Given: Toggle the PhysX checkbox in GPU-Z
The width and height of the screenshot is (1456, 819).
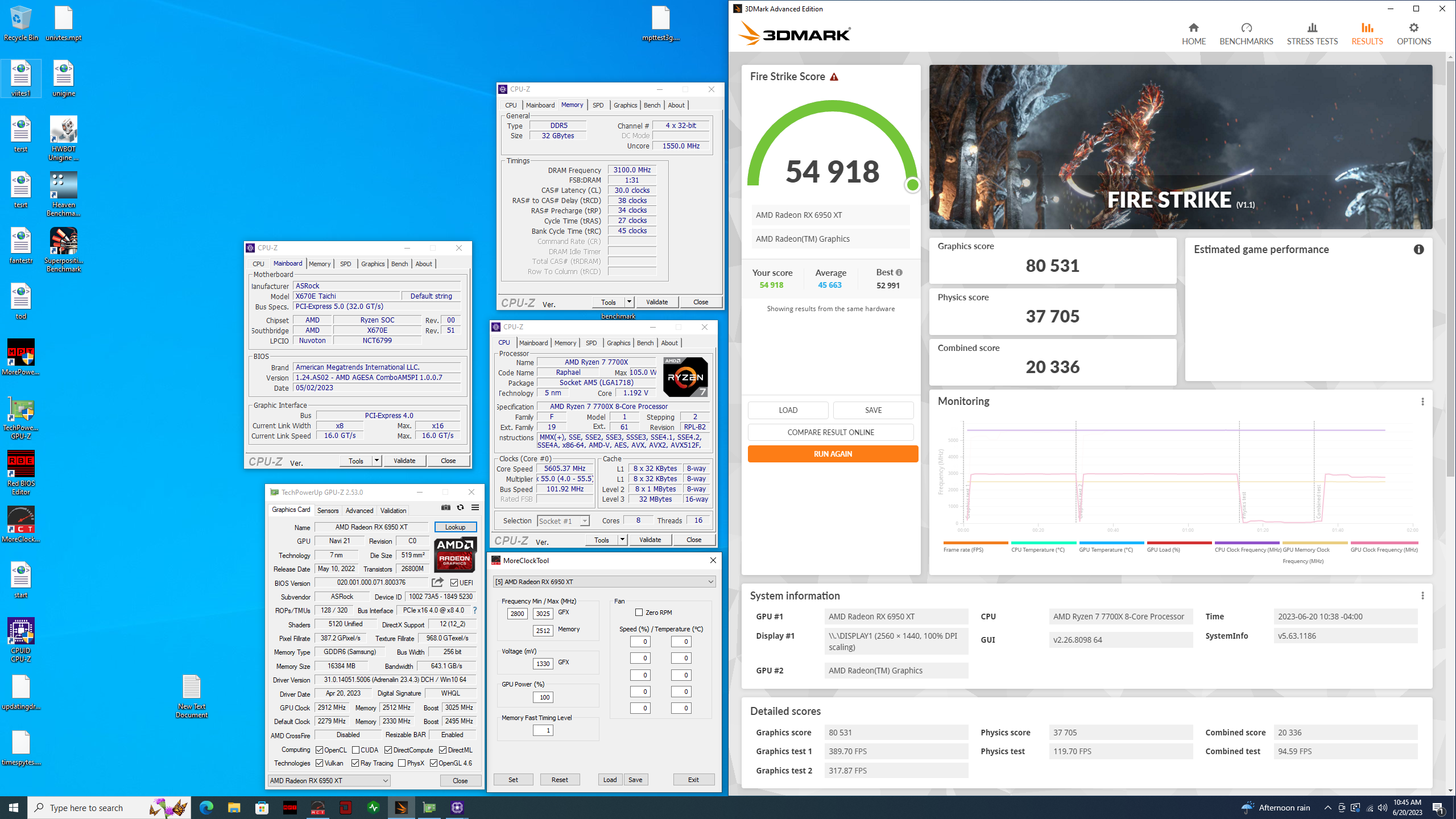Looking at the screenshot, I should 402,763.
